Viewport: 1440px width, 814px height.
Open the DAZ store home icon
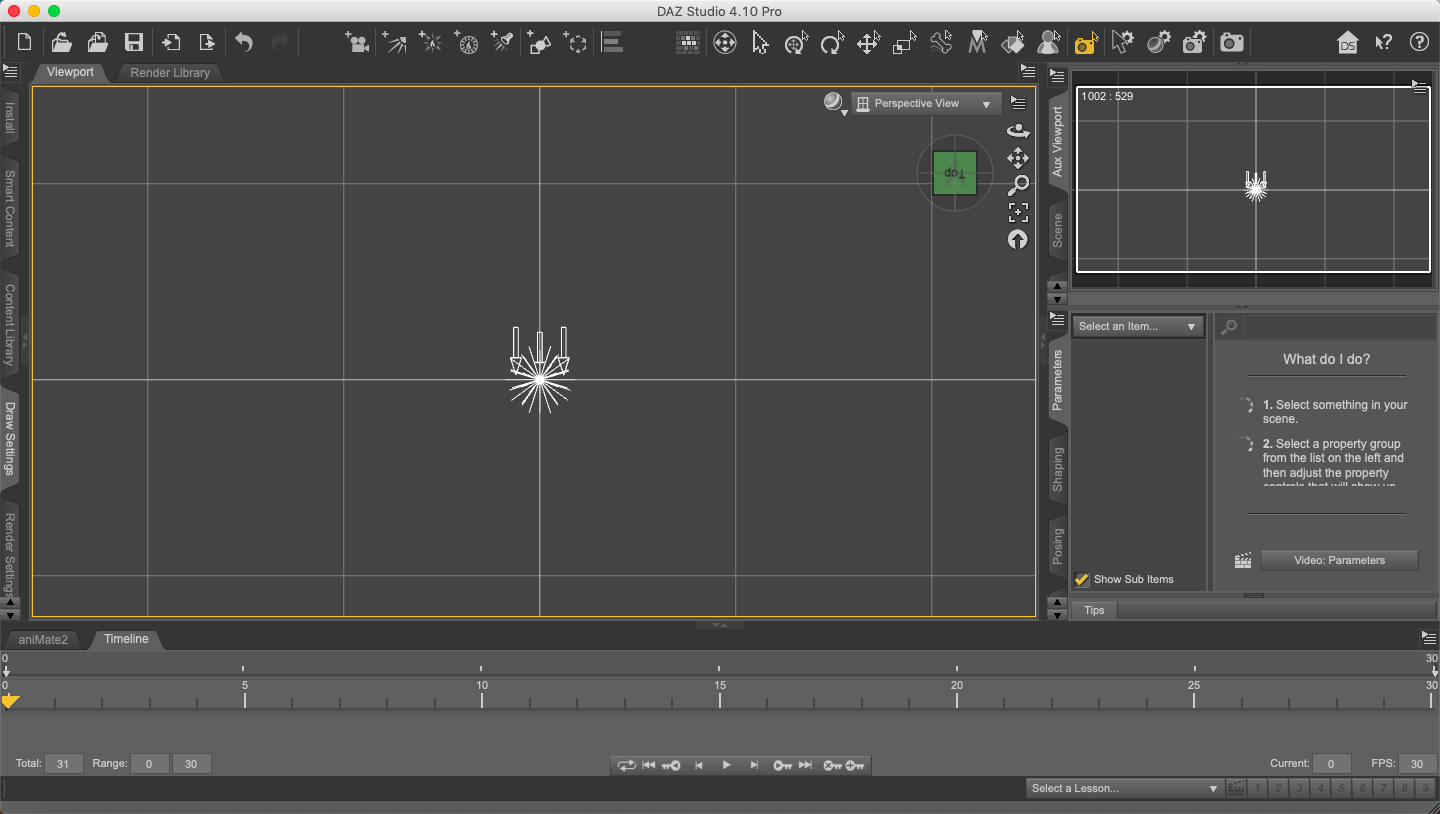tap(1347, 42)
